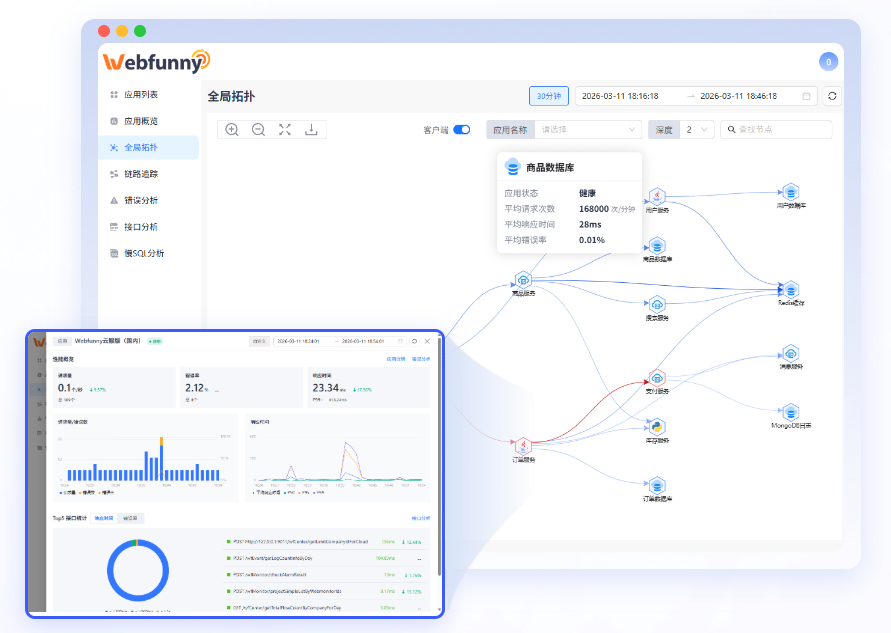
Task: Open the 应用名称 selection dropdown
Action: pos(588,129)
